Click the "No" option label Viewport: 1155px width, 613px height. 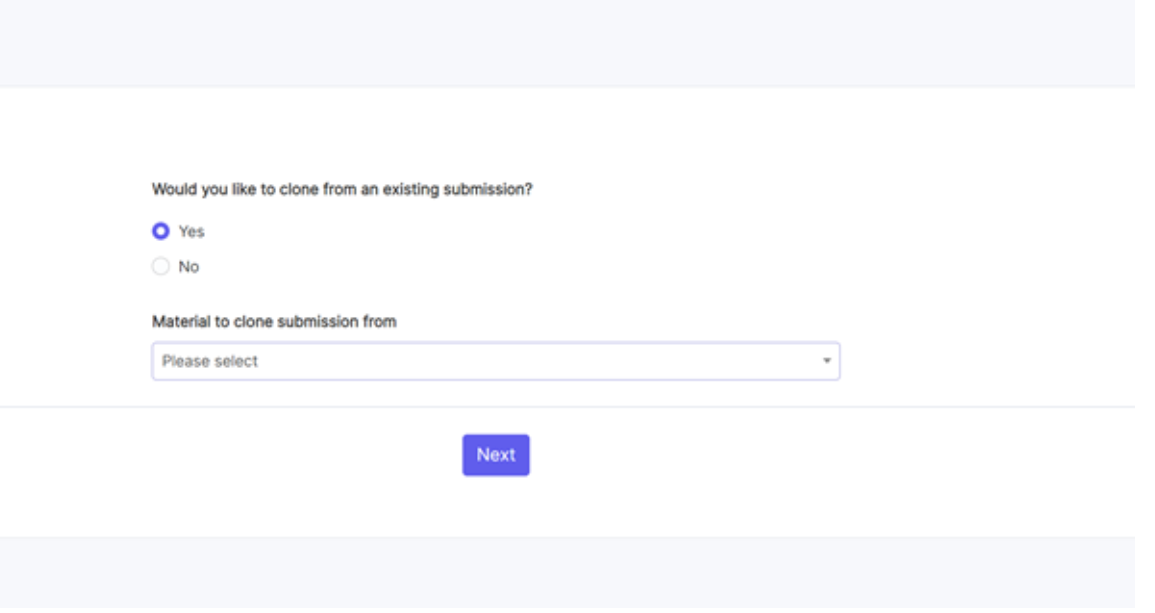pos(189,267)
